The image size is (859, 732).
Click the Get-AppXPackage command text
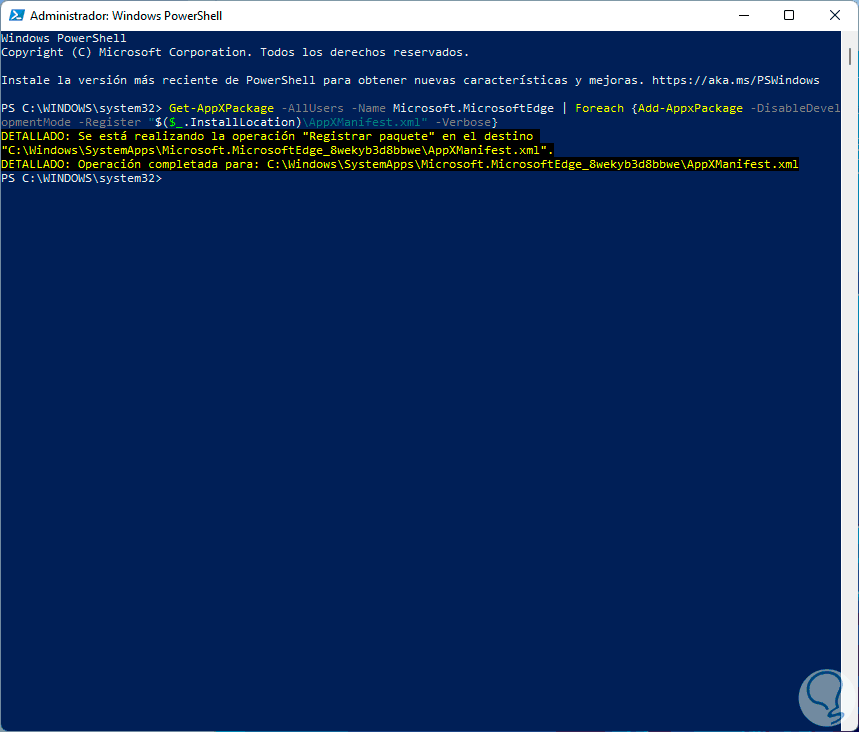pyautogui.click(x=221, y=108)
